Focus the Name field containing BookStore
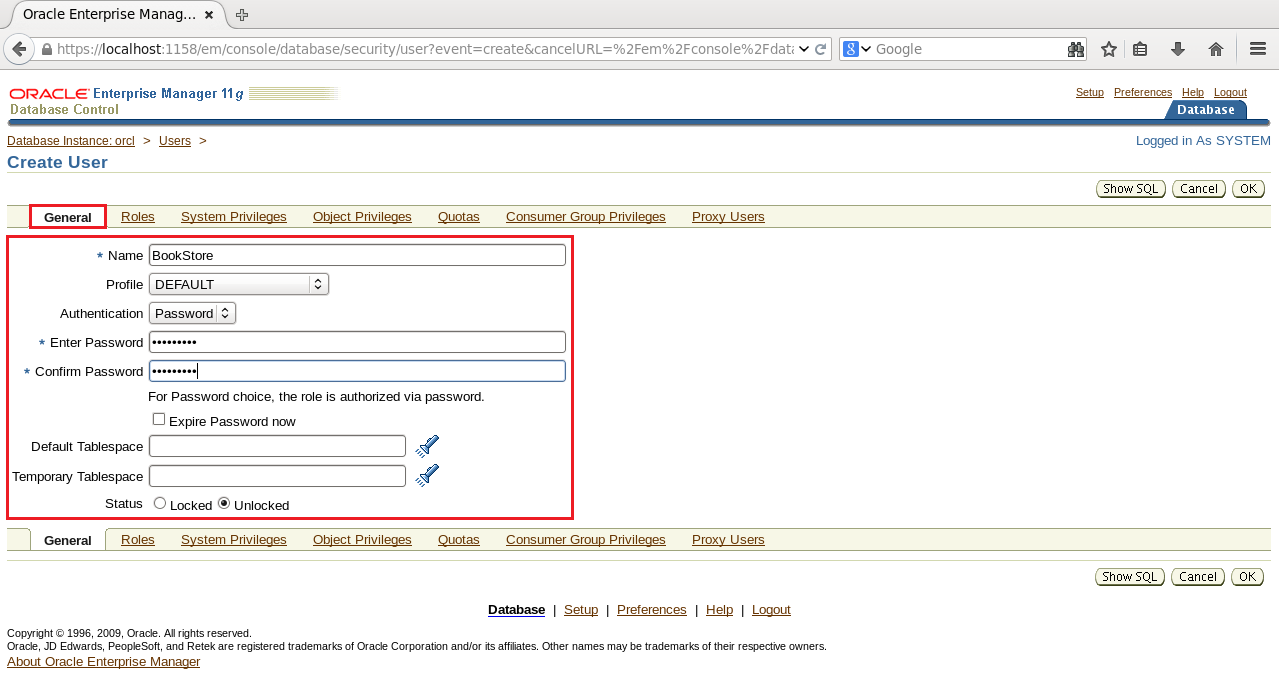This screenshot has height=677, width=1279. 357,255
